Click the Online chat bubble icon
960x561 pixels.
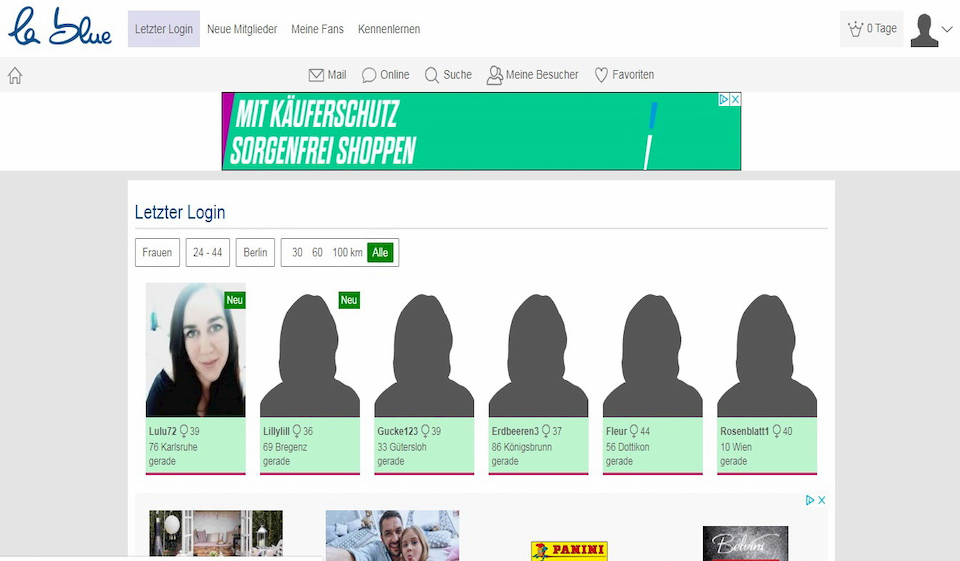point(369,75)
